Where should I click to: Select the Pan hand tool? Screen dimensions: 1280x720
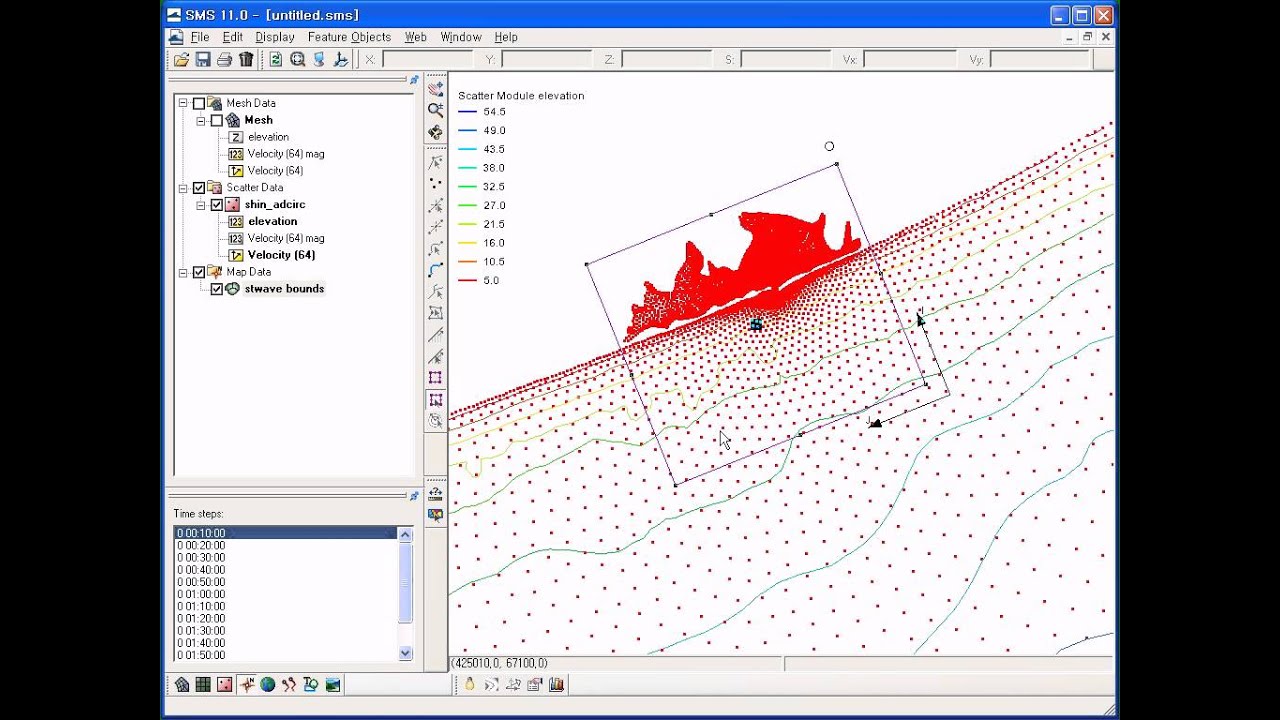point(436,89)
